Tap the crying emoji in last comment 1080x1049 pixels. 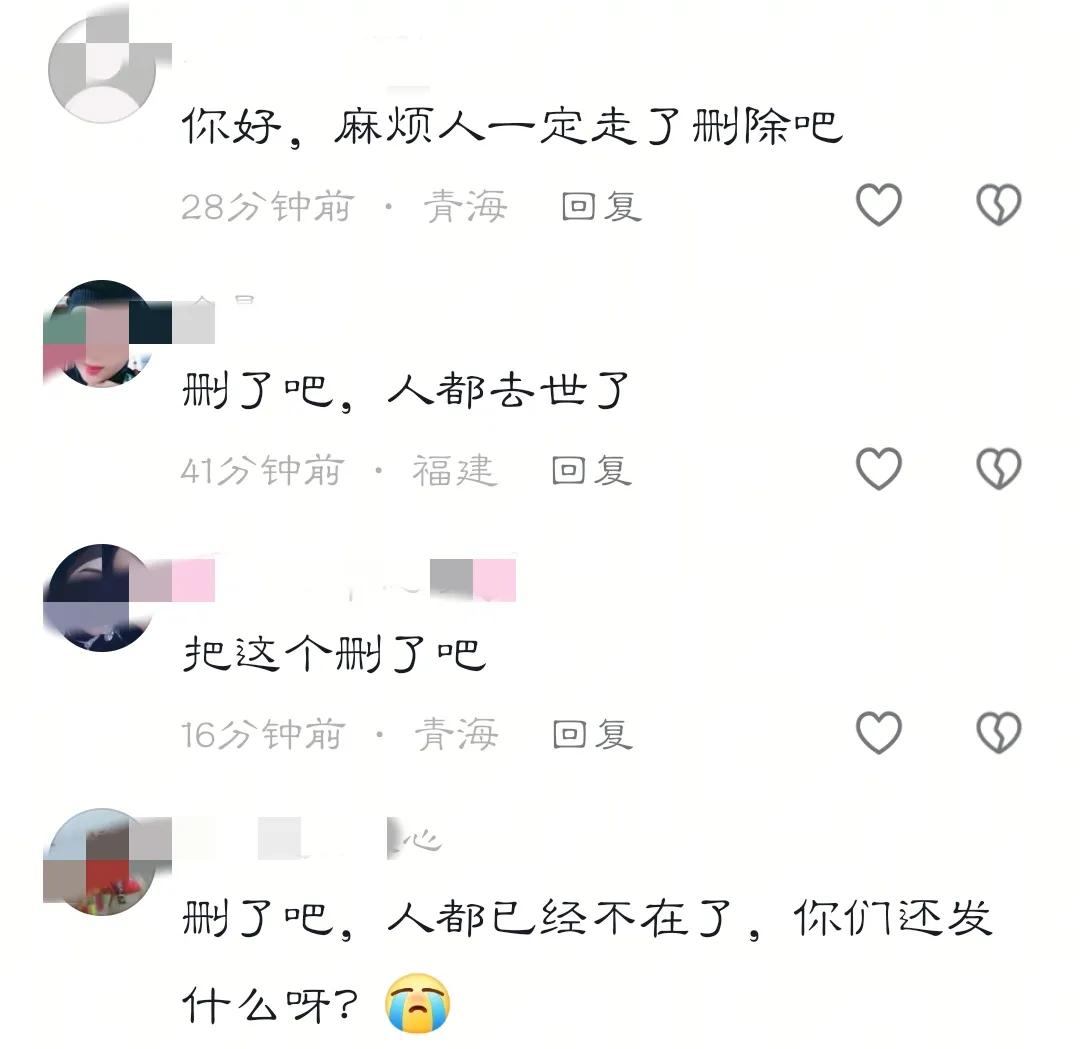tap(417, 1003)
